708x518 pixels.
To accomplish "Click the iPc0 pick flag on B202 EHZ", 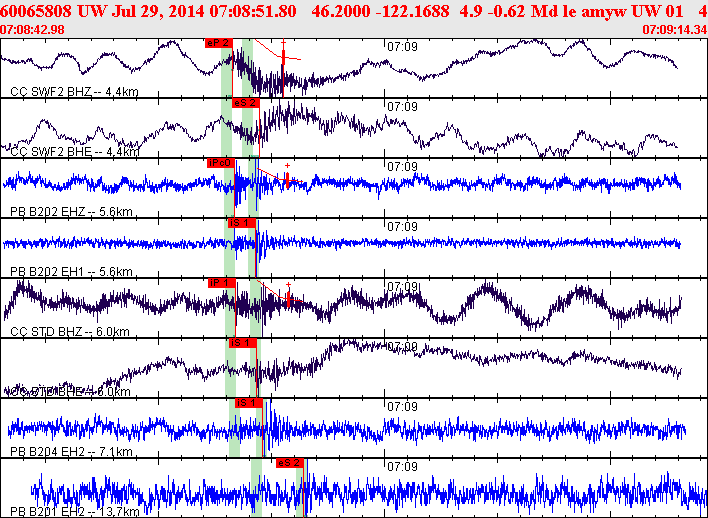I will [221, 163].
